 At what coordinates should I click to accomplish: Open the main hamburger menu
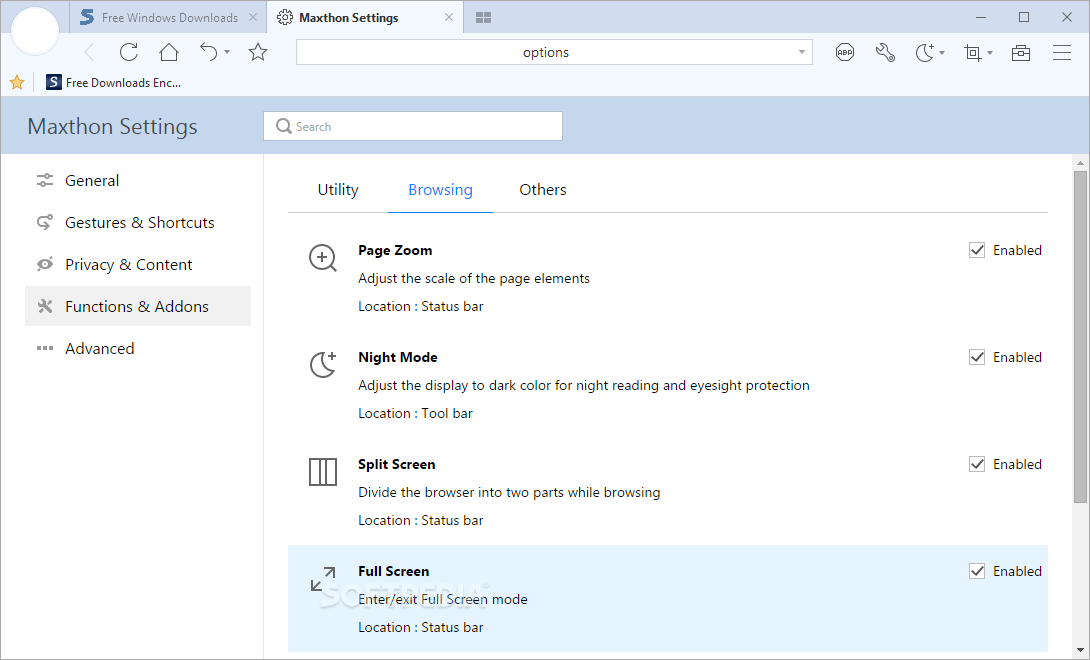pyautogui.click(x=1061, y=52)
